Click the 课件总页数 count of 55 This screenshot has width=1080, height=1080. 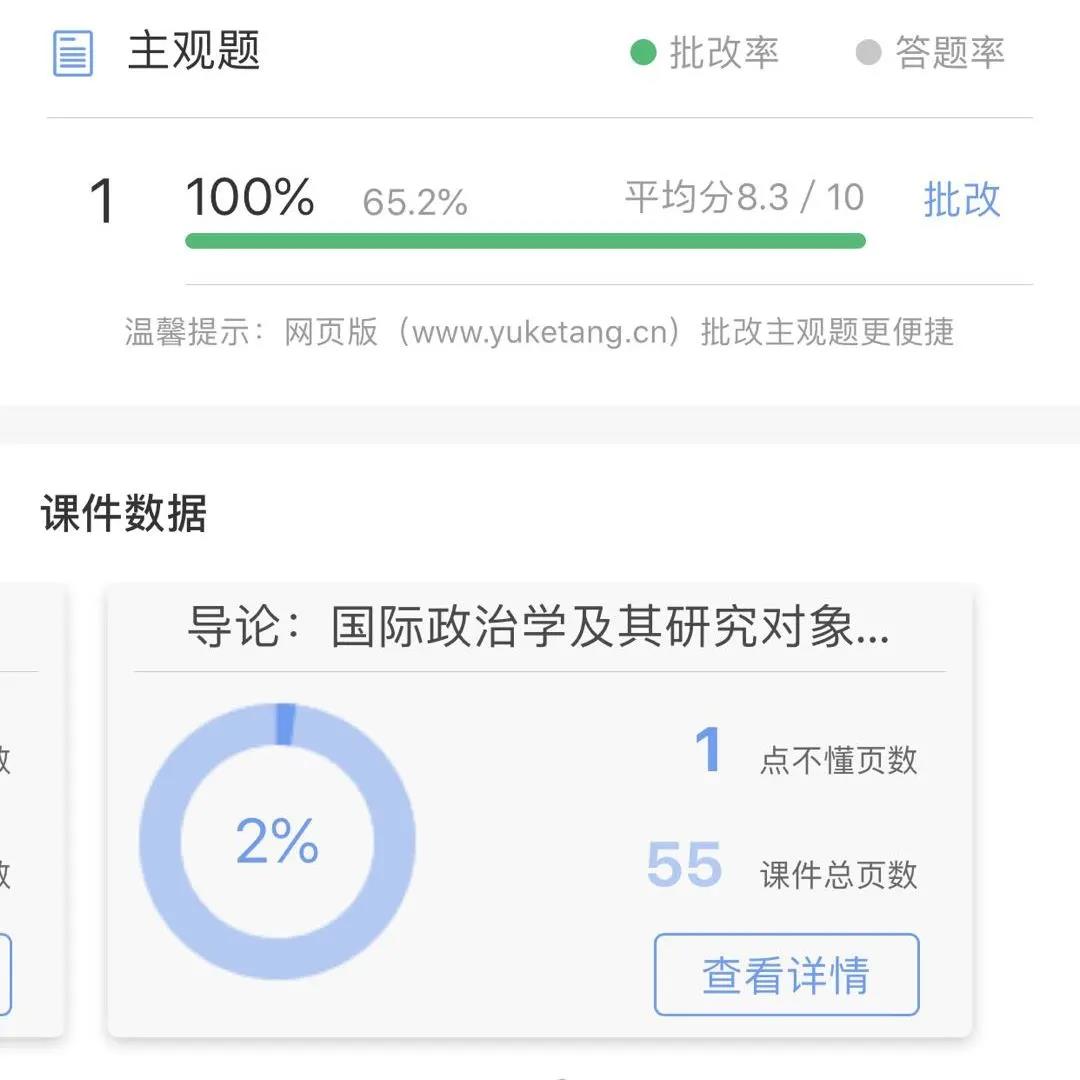pyautogui.click(x=685, y=864)
